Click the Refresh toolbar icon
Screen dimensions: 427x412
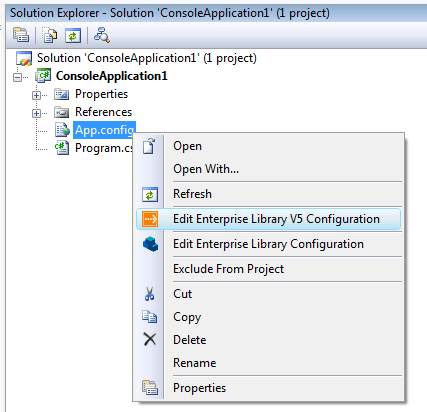tap(73, 35)
